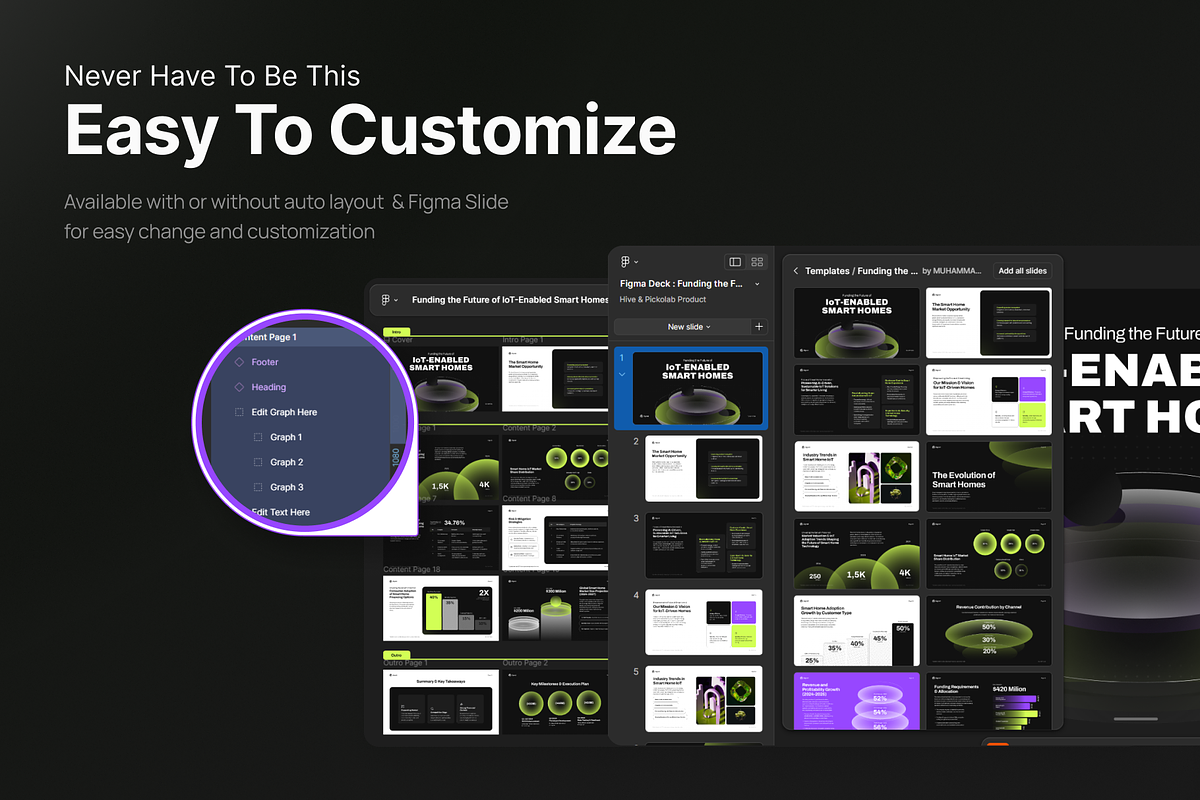Pick purple Revenue and Profitability Growth template
Screen dimensions: 1200x800
pyautogui.click(x=857, y=701)
